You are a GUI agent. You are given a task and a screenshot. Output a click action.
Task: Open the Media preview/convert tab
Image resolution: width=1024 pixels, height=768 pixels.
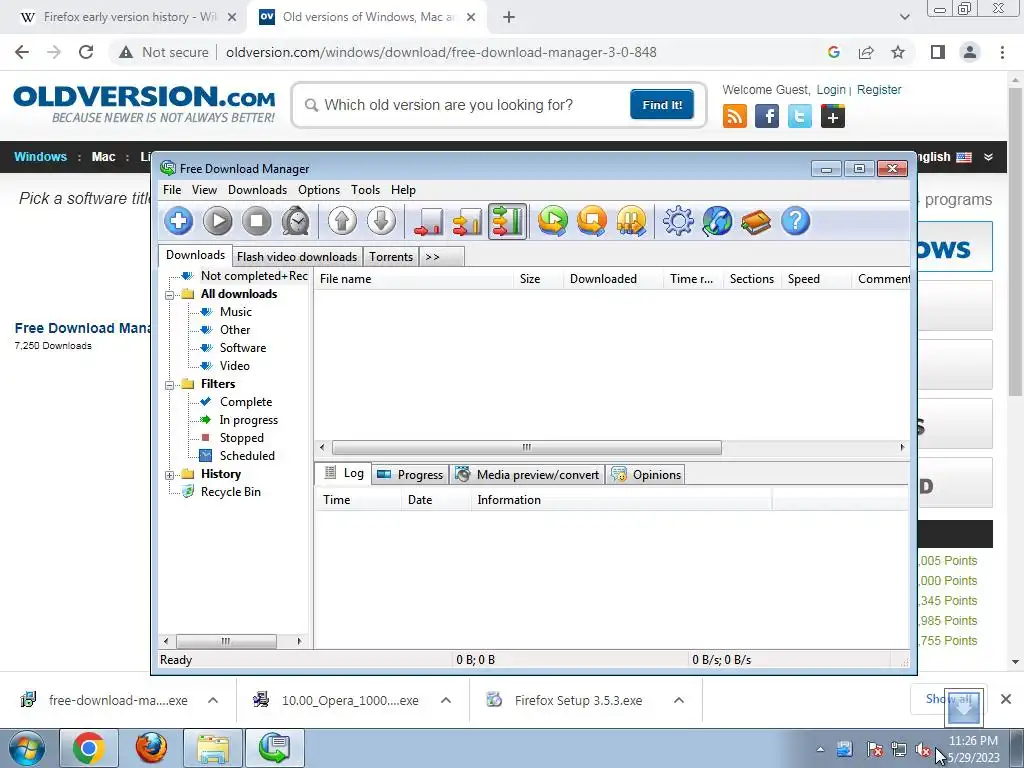tap(527, 475)
